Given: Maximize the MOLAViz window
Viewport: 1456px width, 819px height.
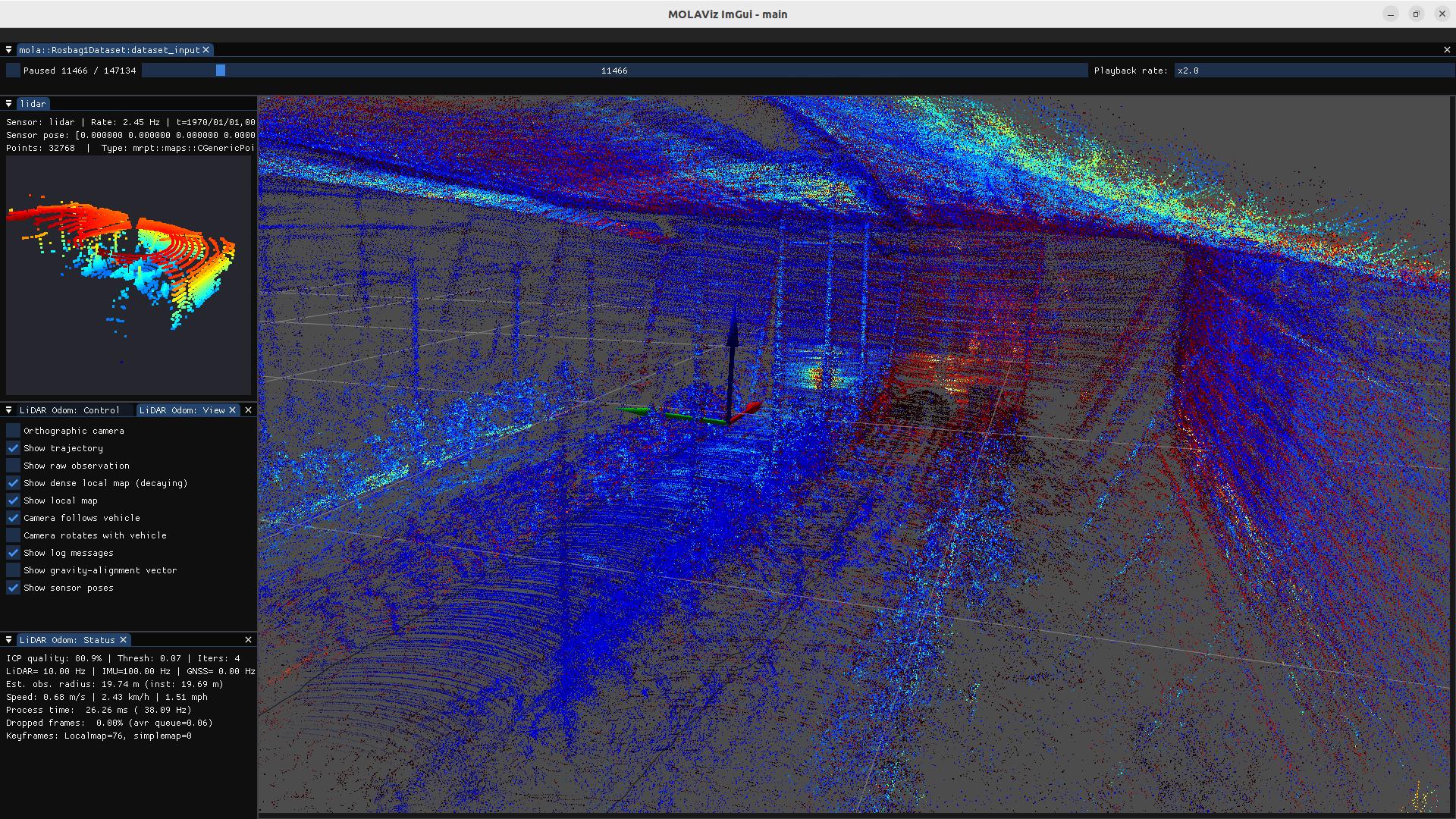Looking at the screenshot, I should 1416,14.
